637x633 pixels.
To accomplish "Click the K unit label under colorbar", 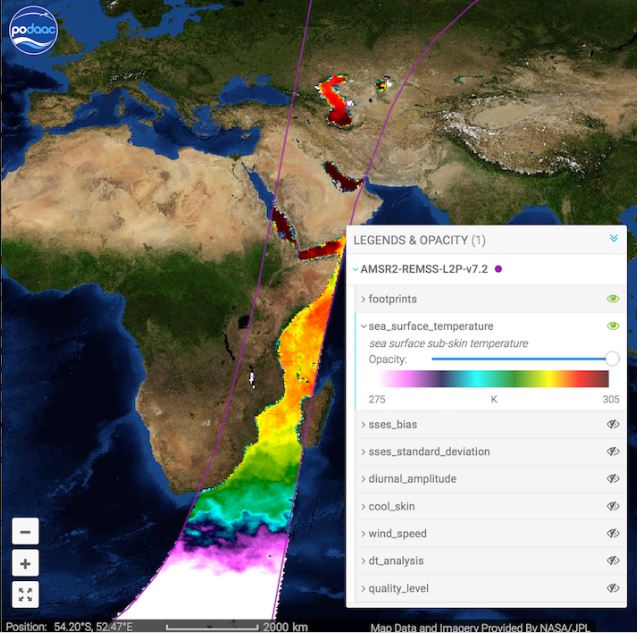I will click(494, 399).
